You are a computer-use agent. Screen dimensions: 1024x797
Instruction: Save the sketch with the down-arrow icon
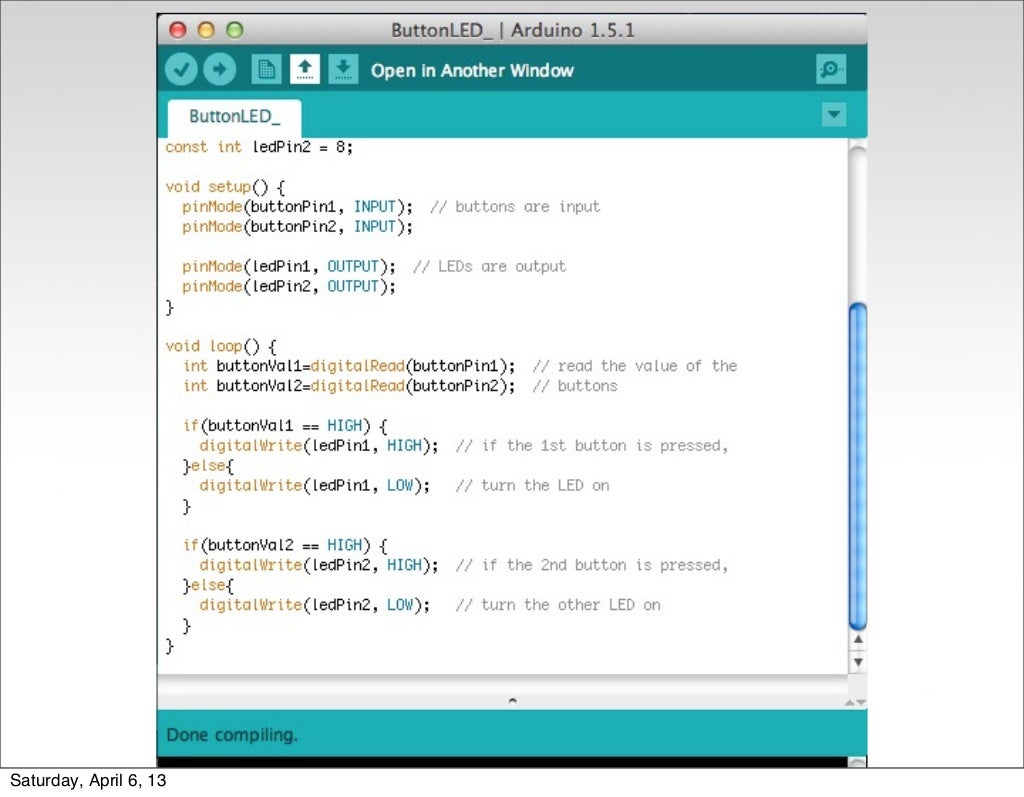[x=343, y=69]
